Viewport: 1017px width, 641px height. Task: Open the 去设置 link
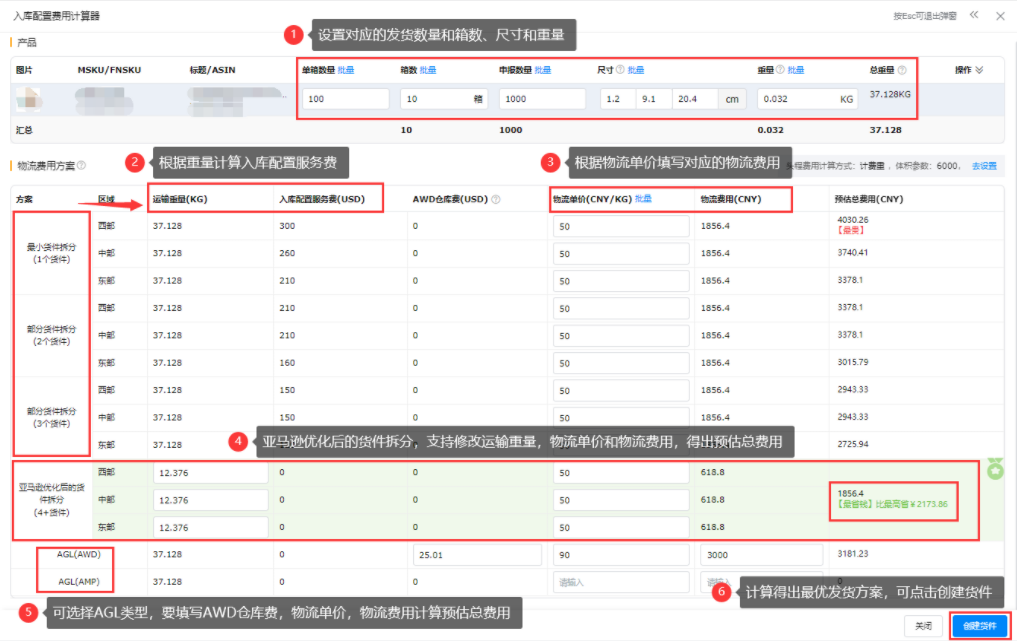click(x=984, y=166)
